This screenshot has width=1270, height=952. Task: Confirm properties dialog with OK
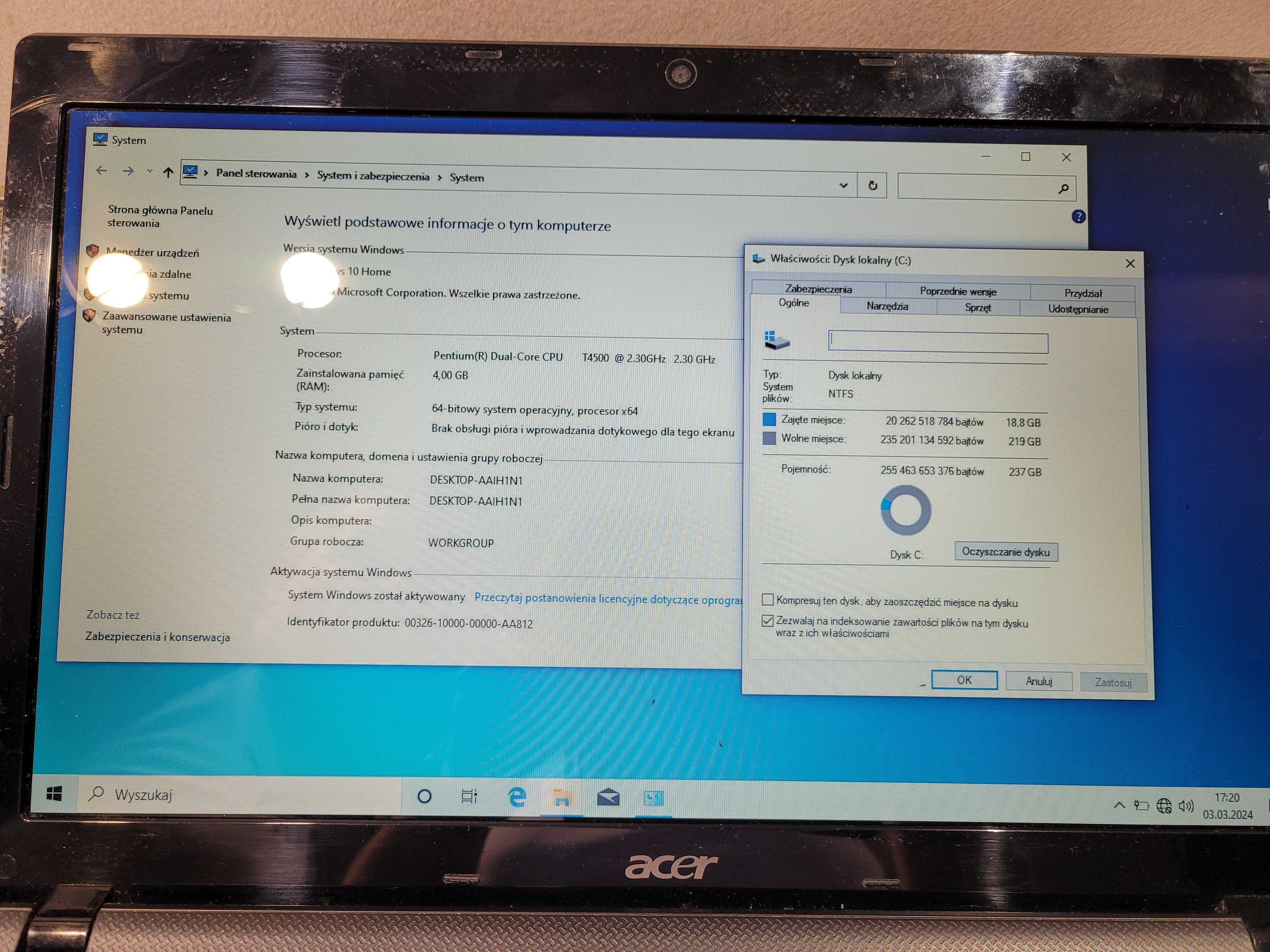coord(964,680)
